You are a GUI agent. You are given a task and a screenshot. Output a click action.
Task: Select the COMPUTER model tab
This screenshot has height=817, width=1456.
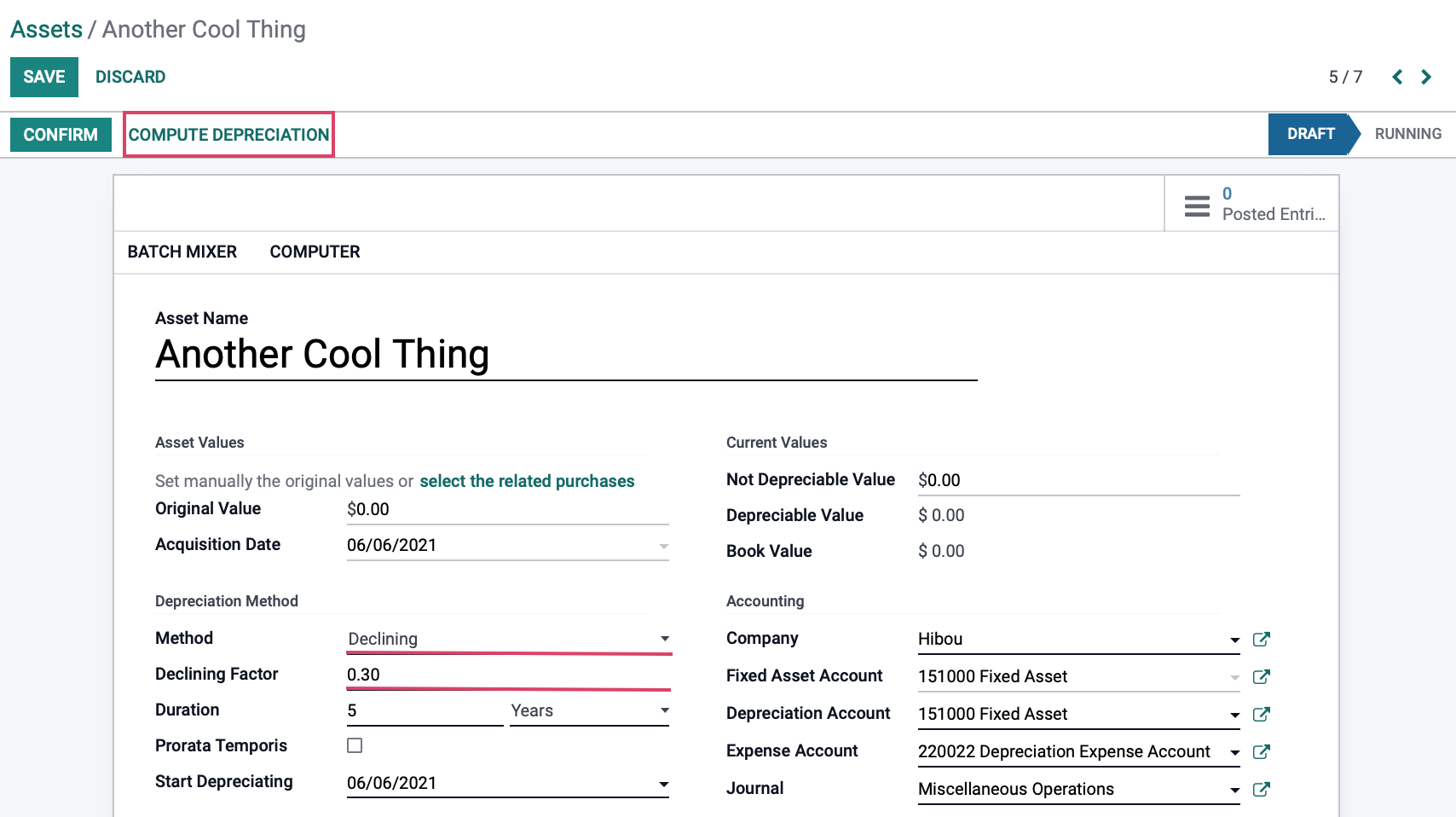click(315, 252)
